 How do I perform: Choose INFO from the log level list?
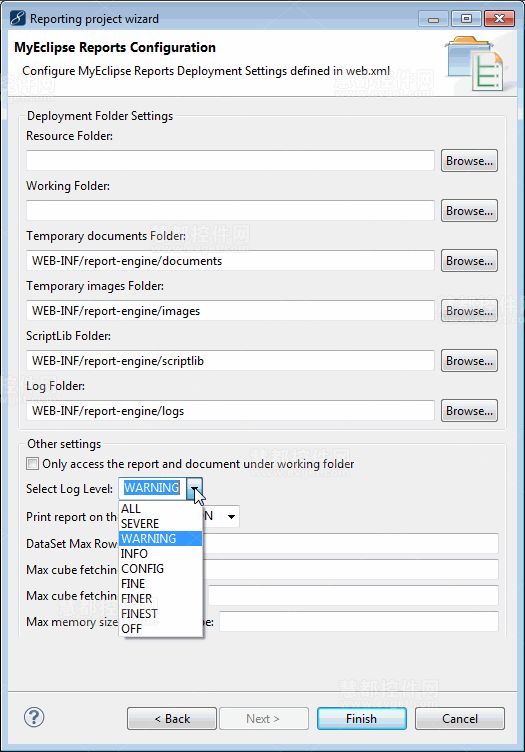coord(160,553)
